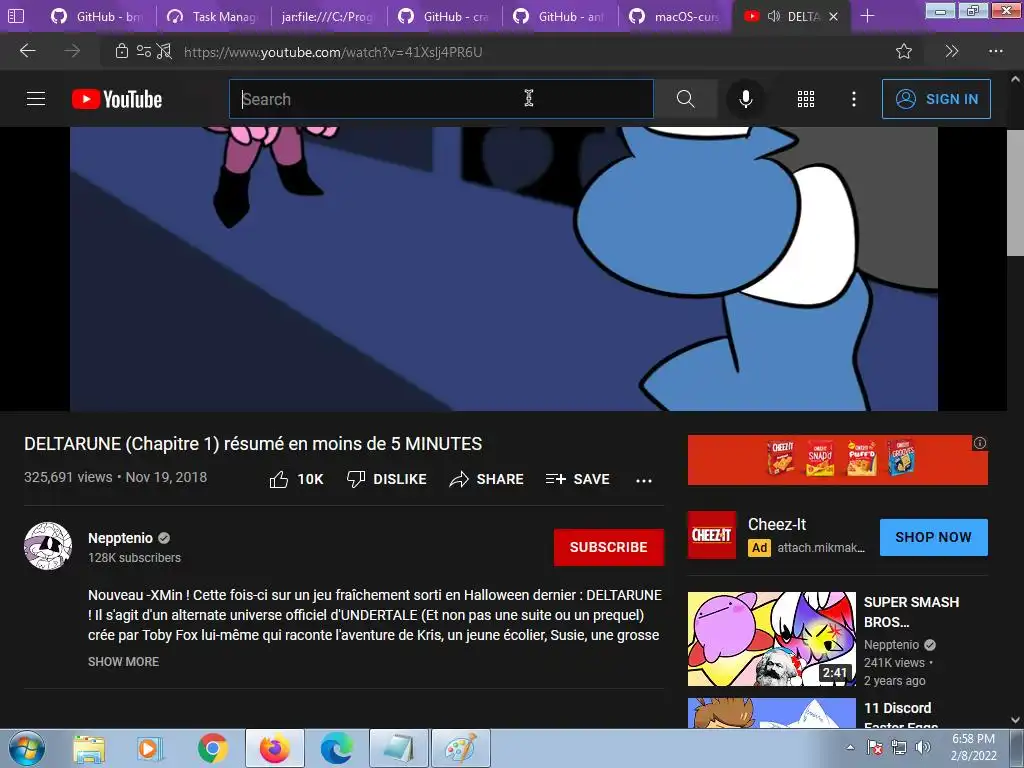The height and width of the screenshot is (768, 1024).
Task: Share the video via SHARE
Action: [487, 479]
